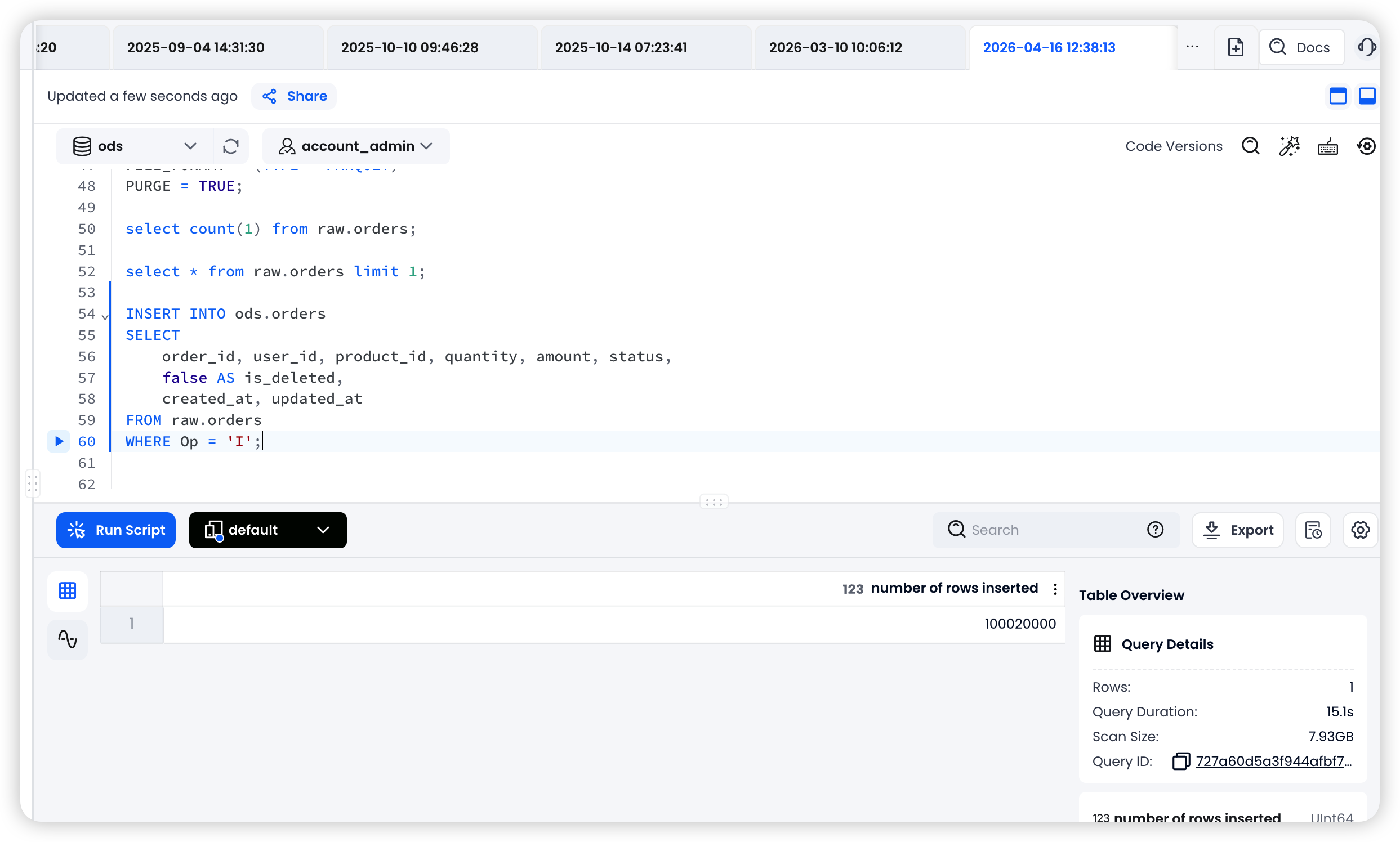The width and height of the screenshot is (1400, 842).
Task: Open the default warehouse dropdown
Action: (x=267, y=530)
